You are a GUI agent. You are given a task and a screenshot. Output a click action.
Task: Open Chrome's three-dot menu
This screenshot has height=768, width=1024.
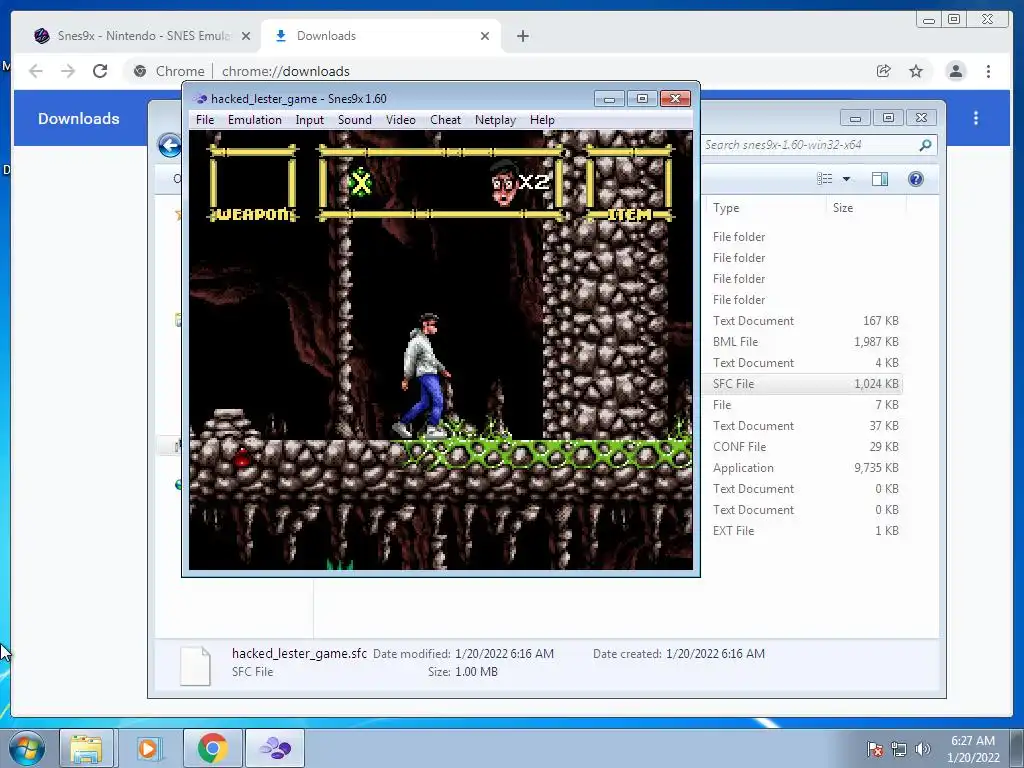(x=988, y=71)
